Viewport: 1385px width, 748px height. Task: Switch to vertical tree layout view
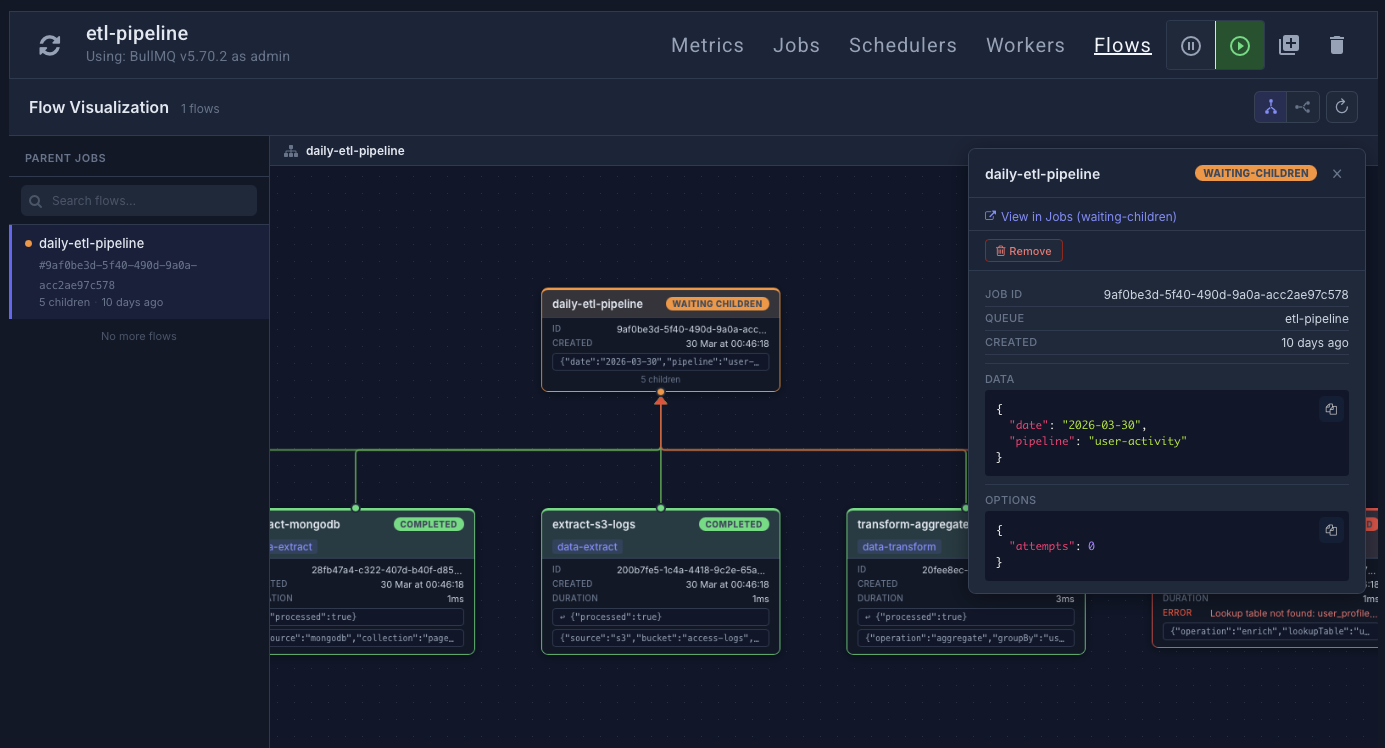click(x=1271, y=107)
